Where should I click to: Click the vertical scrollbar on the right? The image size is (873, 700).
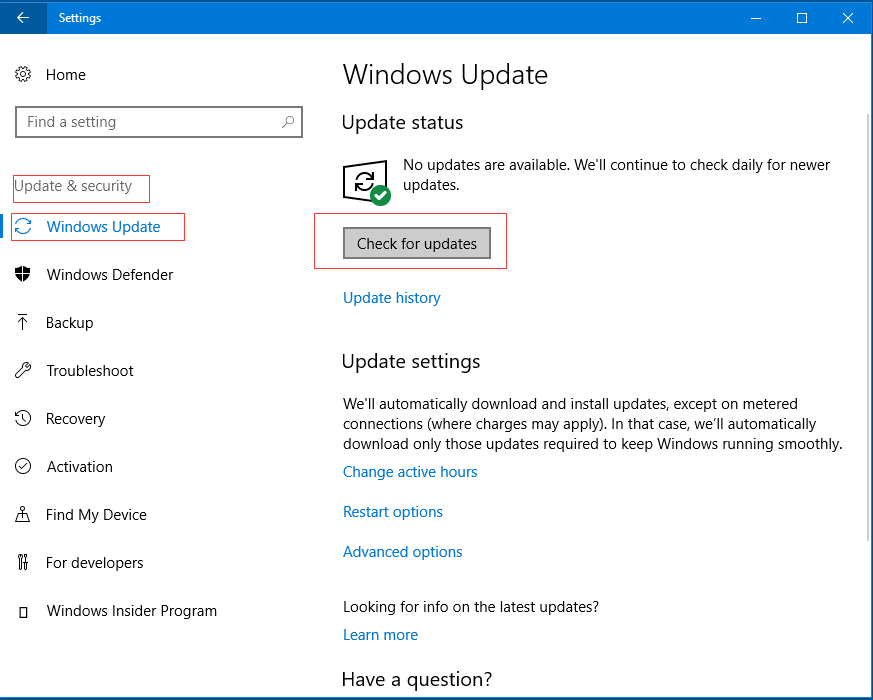869,327
